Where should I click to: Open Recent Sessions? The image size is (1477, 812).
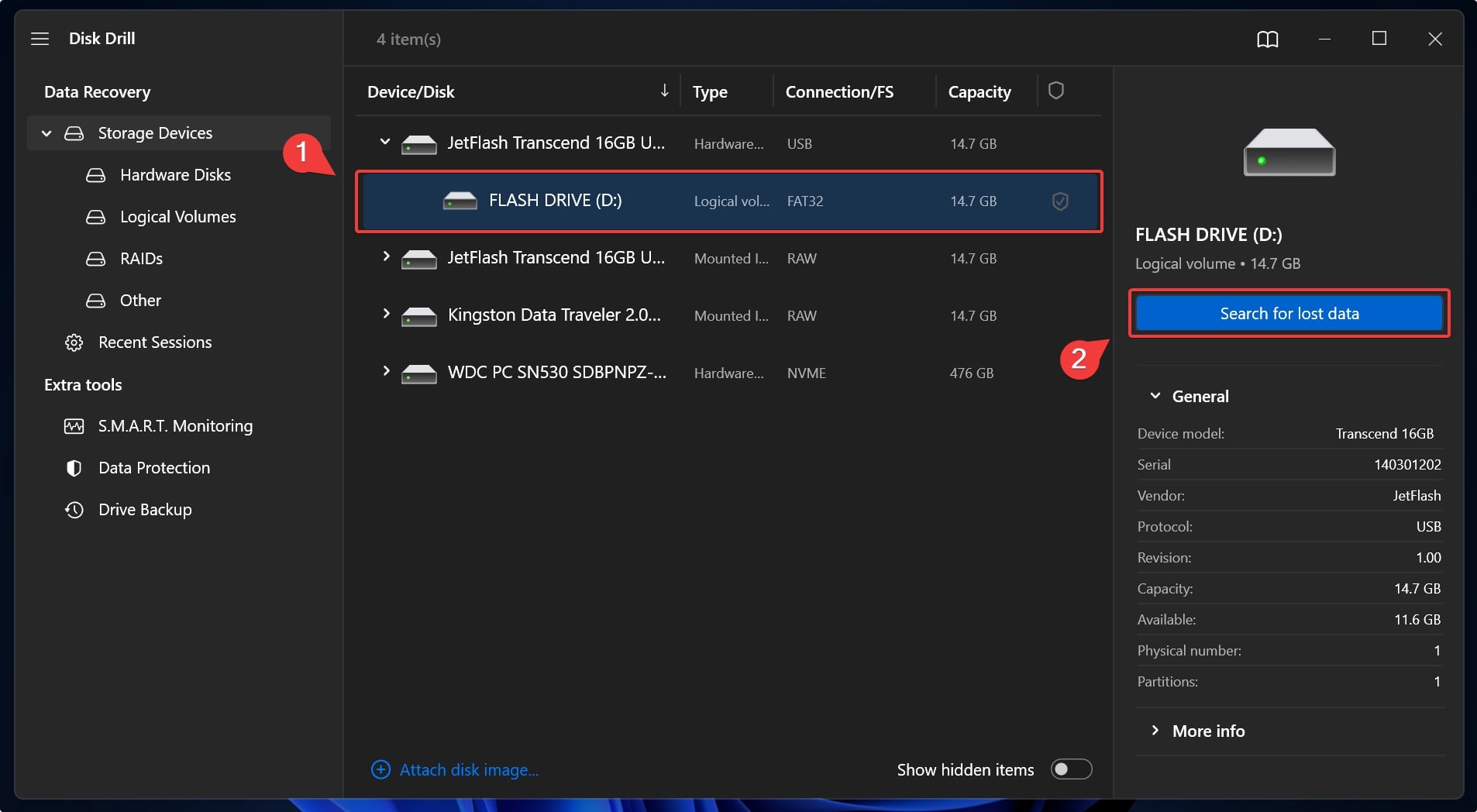click(155, 342)
